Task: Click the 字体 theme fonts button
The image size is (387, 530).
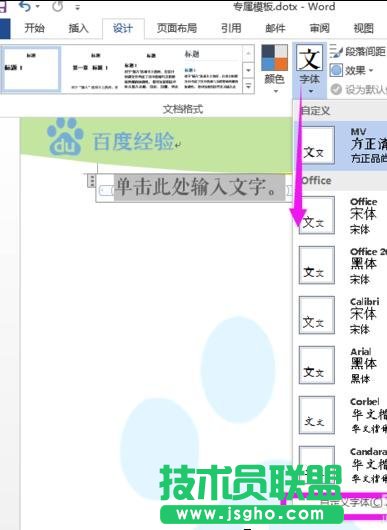Action: click(310, 70)
